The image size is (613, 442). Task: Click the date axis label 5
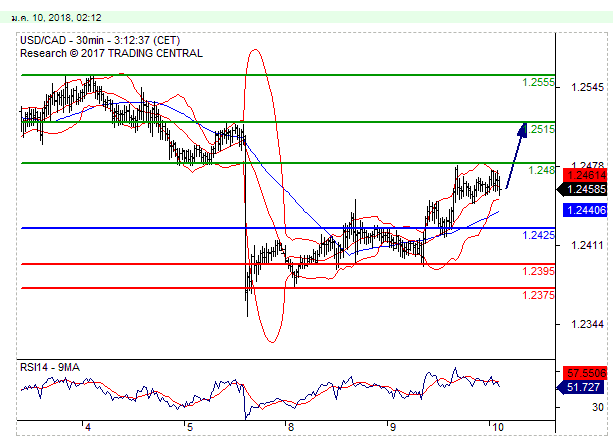[190, 427]
